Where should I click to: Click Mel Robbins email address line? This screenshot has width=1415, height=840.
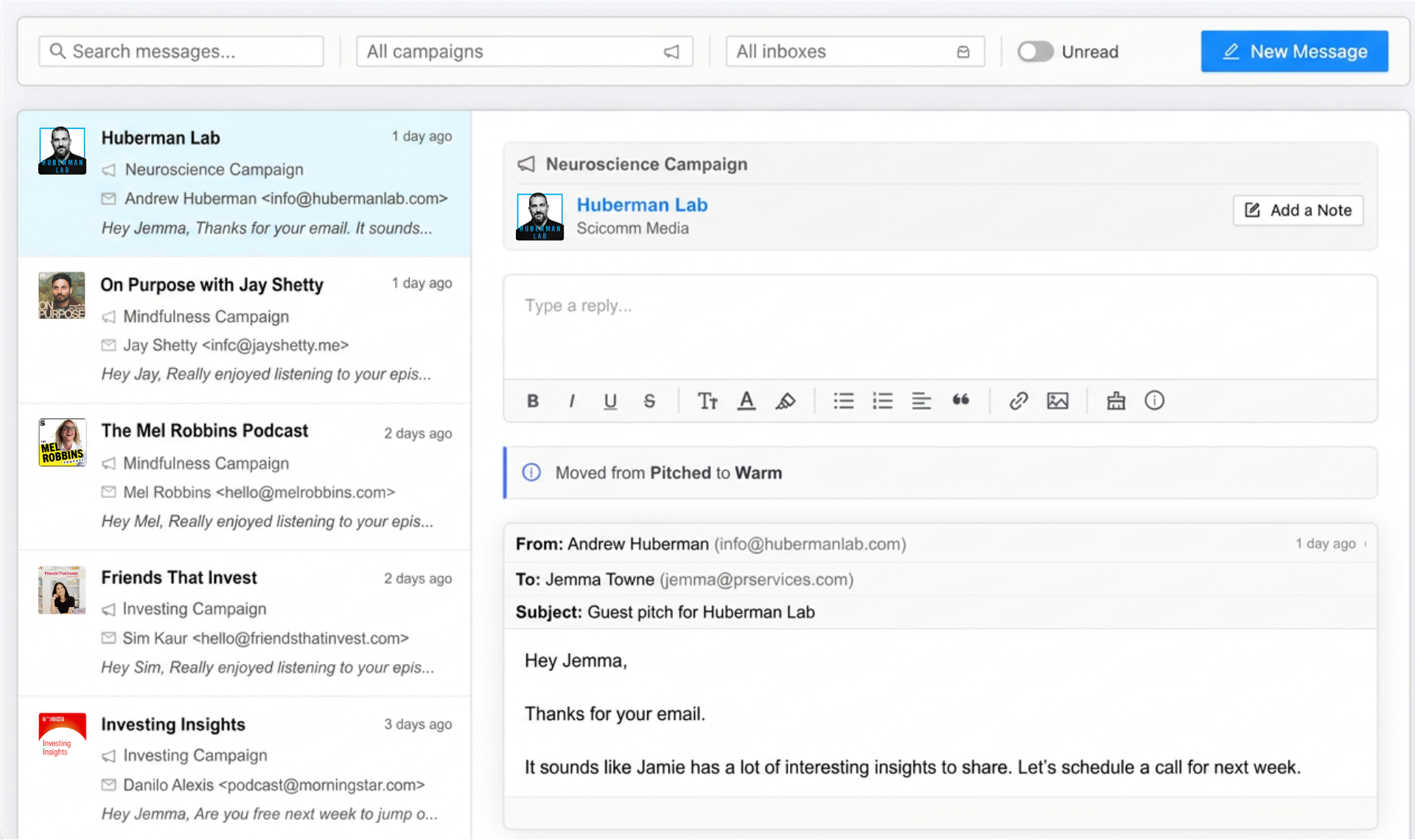click(x=259, y=492)
